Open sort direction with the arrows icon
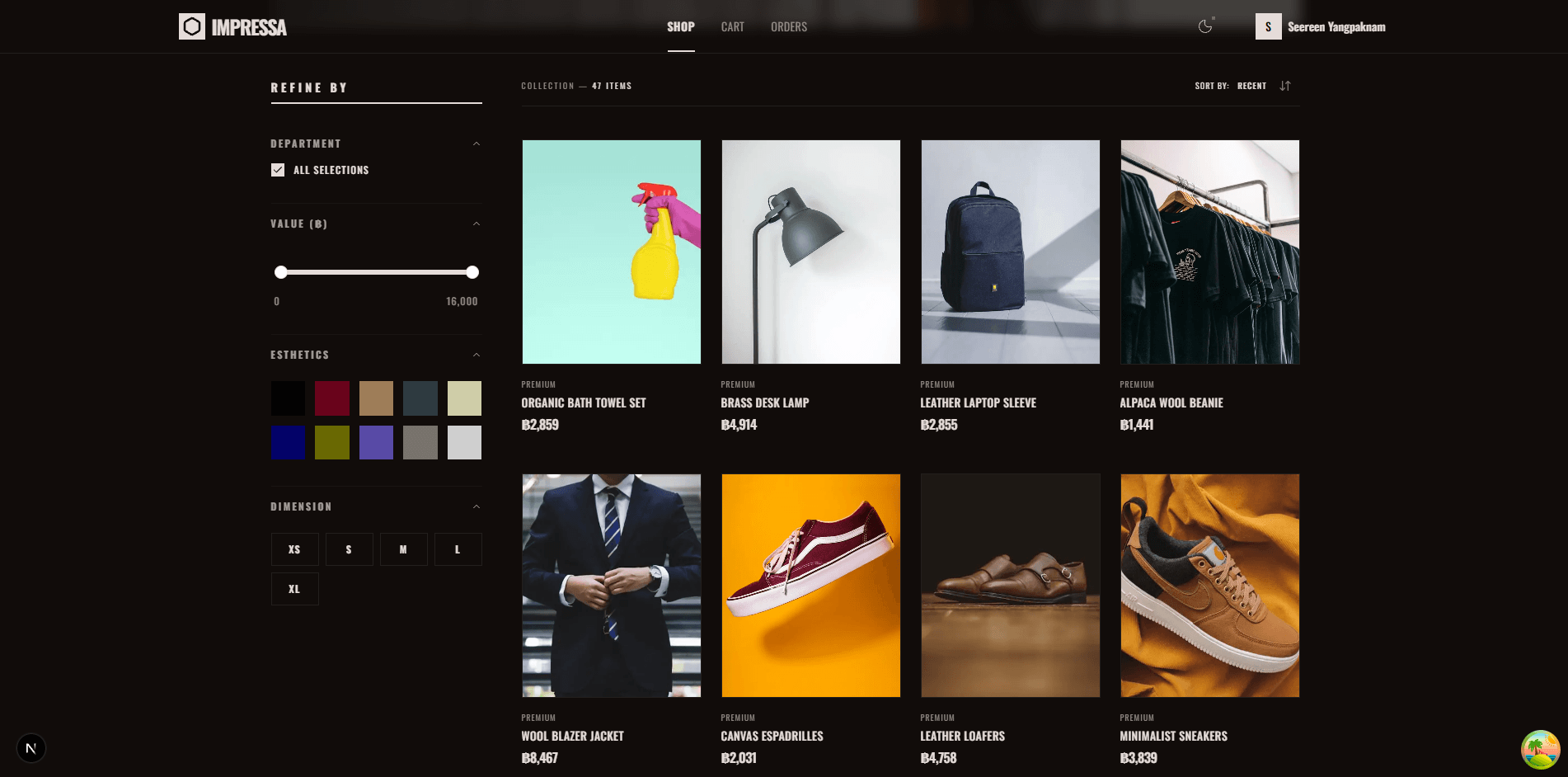The height and width of the screenshot is (777, 1568). coord(1285,86)
